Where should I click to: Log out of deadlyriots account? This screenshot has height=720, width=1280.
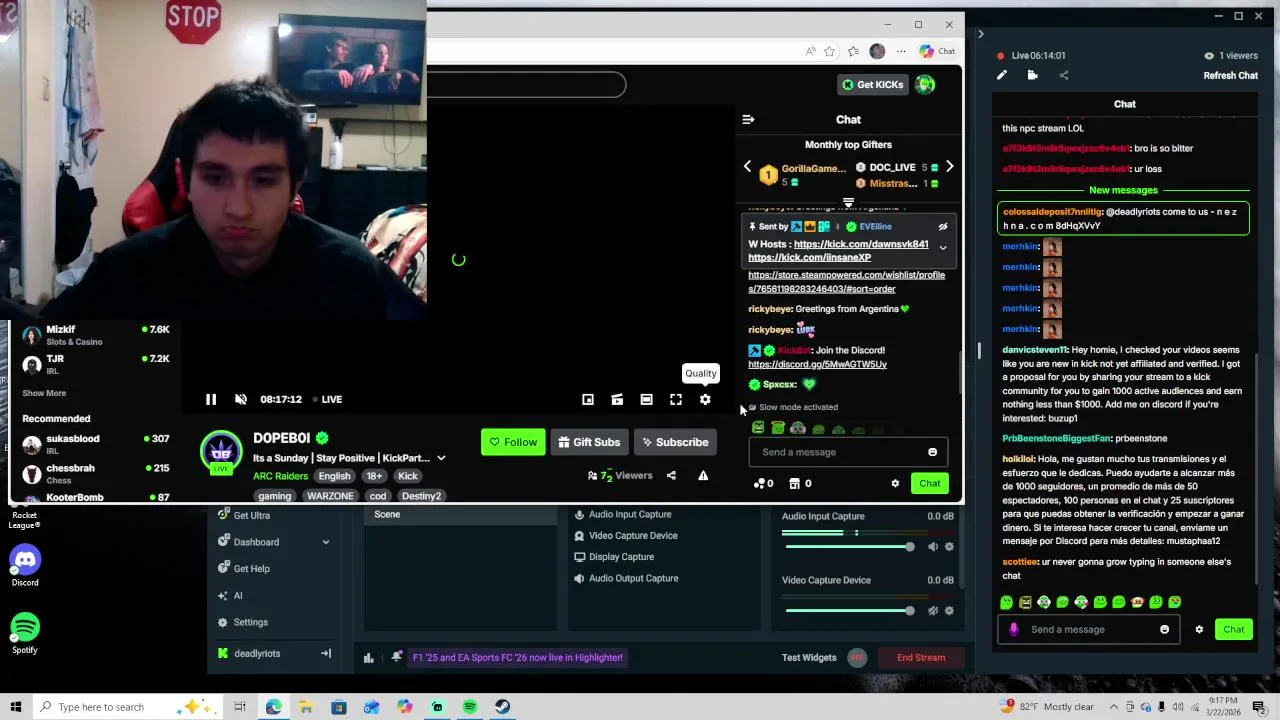pos(326,654)
